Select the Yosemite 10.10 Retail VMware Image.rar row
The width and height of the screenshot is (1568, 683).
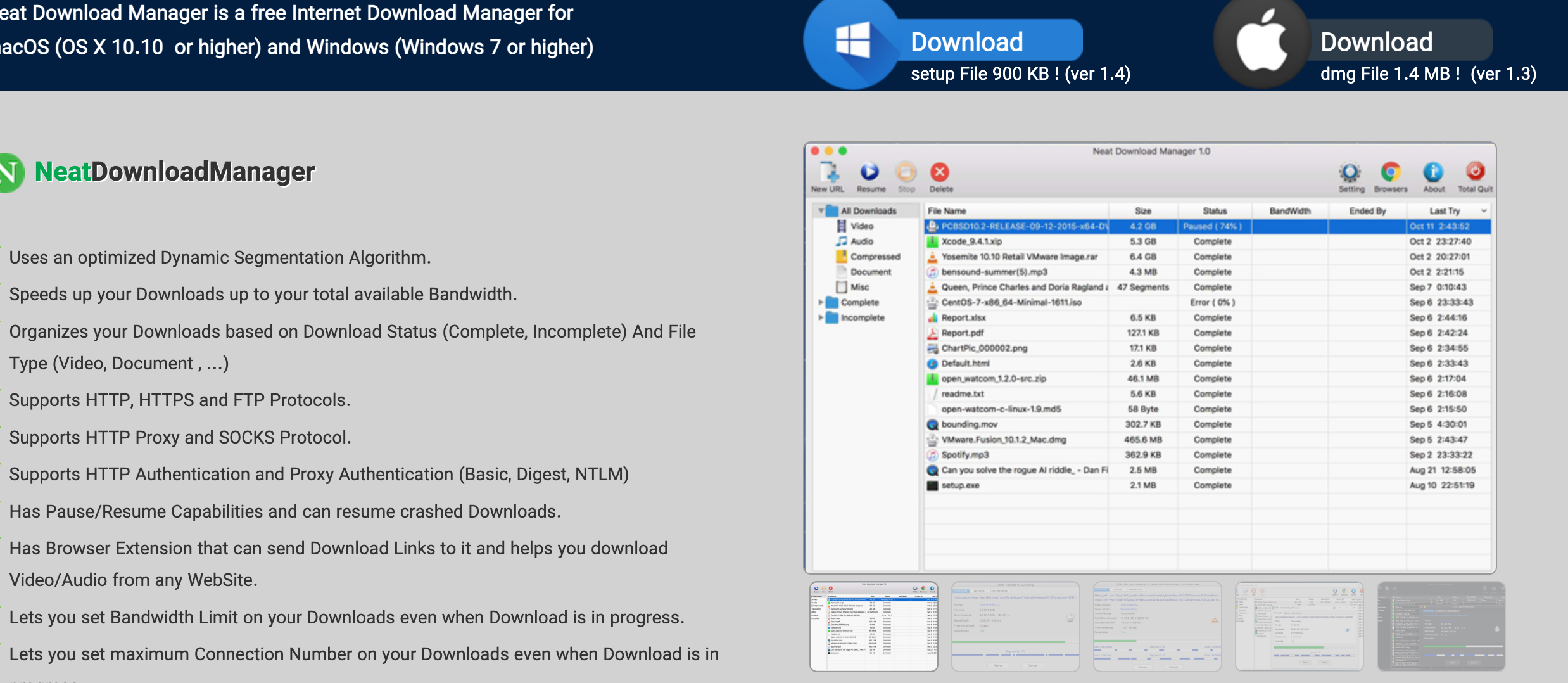click(x=1208, y=257)
